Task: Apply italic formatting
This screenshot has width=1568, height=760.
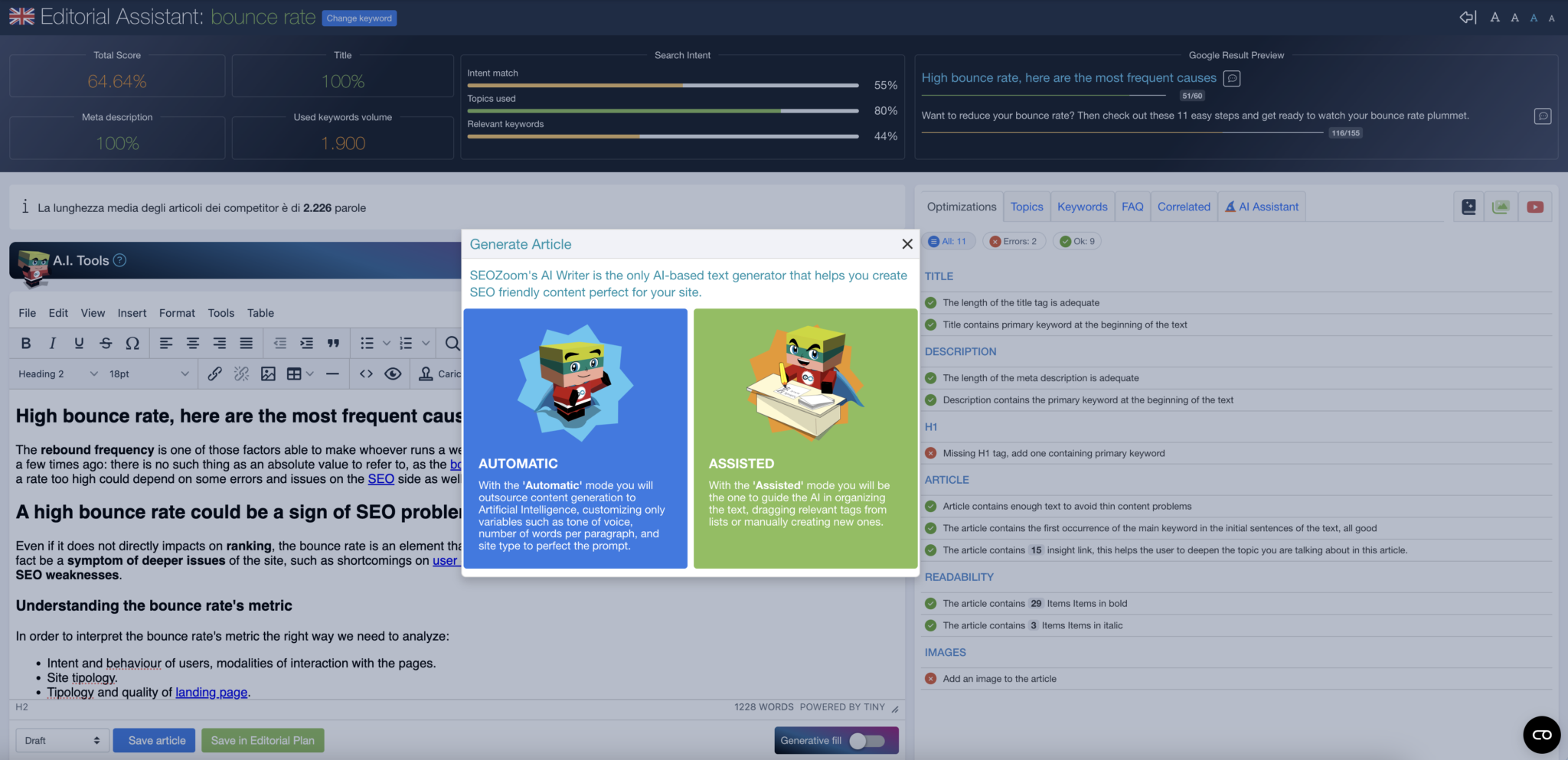Action: tap(52, 343)
